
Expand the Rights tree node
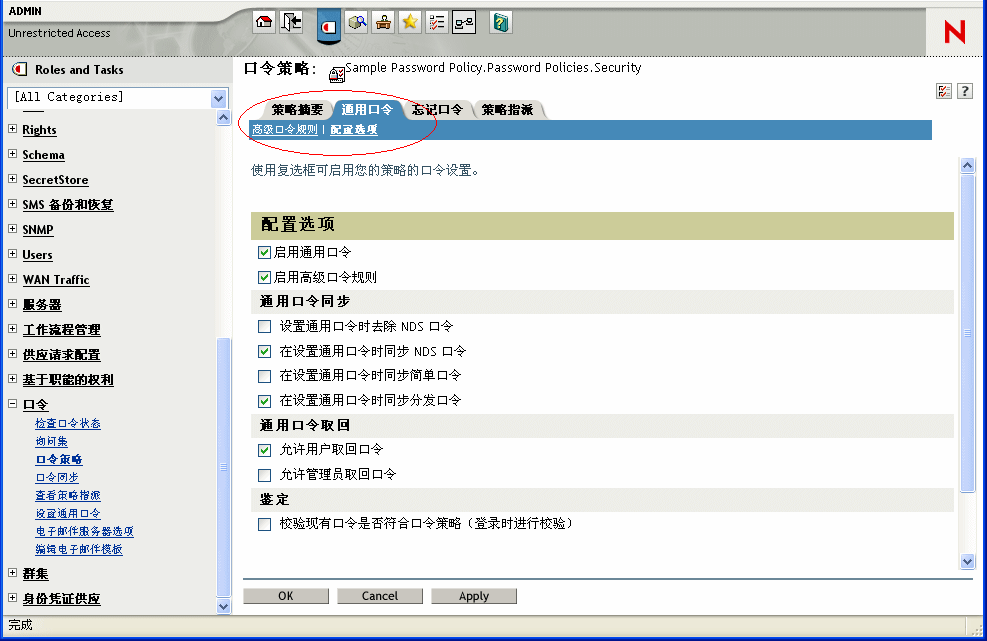(13, 128)
